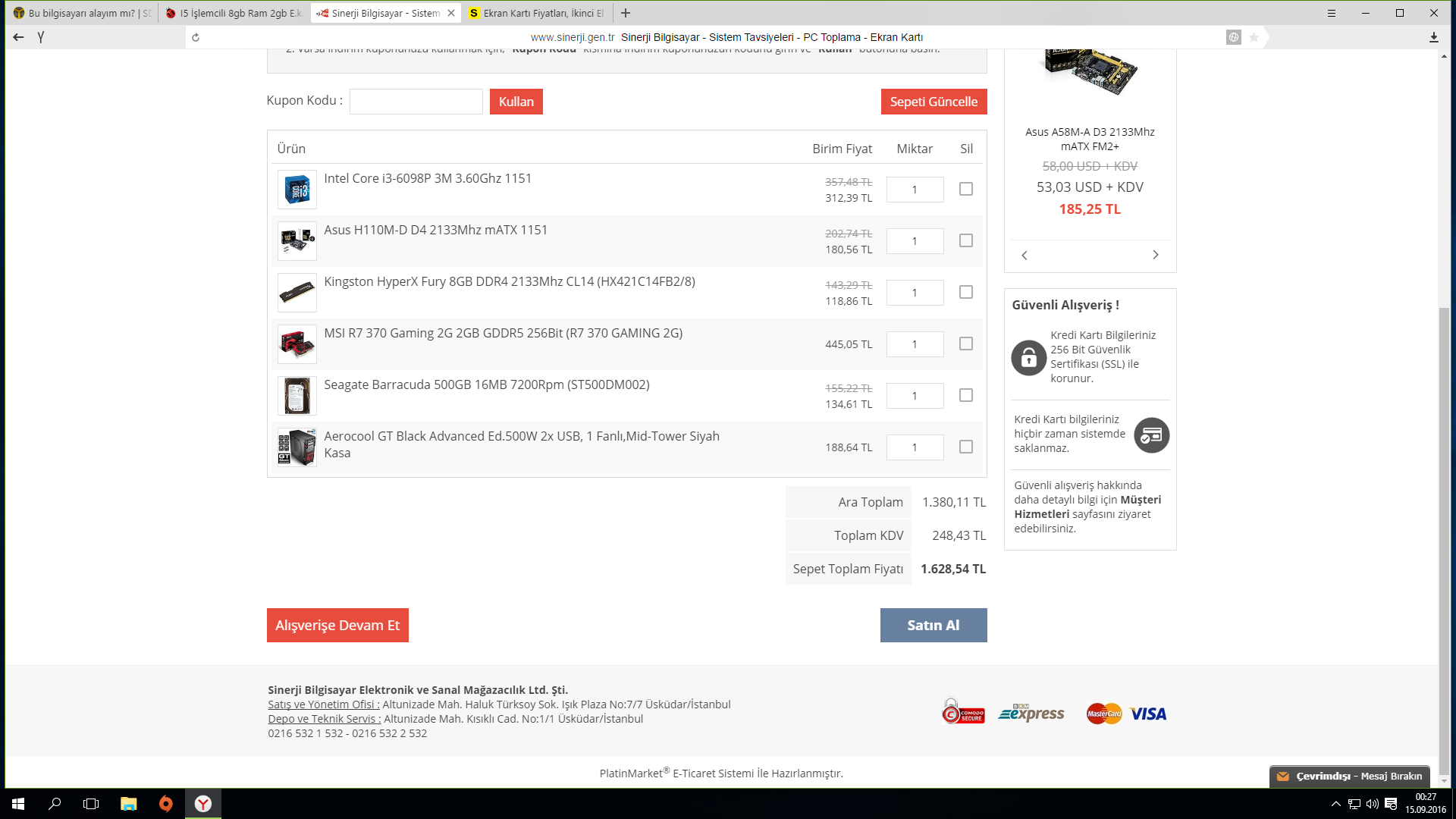The width and height of the screenshot is (1456, 819).
Task: Open File Explorer from taskbar
Action: [129, 804]
